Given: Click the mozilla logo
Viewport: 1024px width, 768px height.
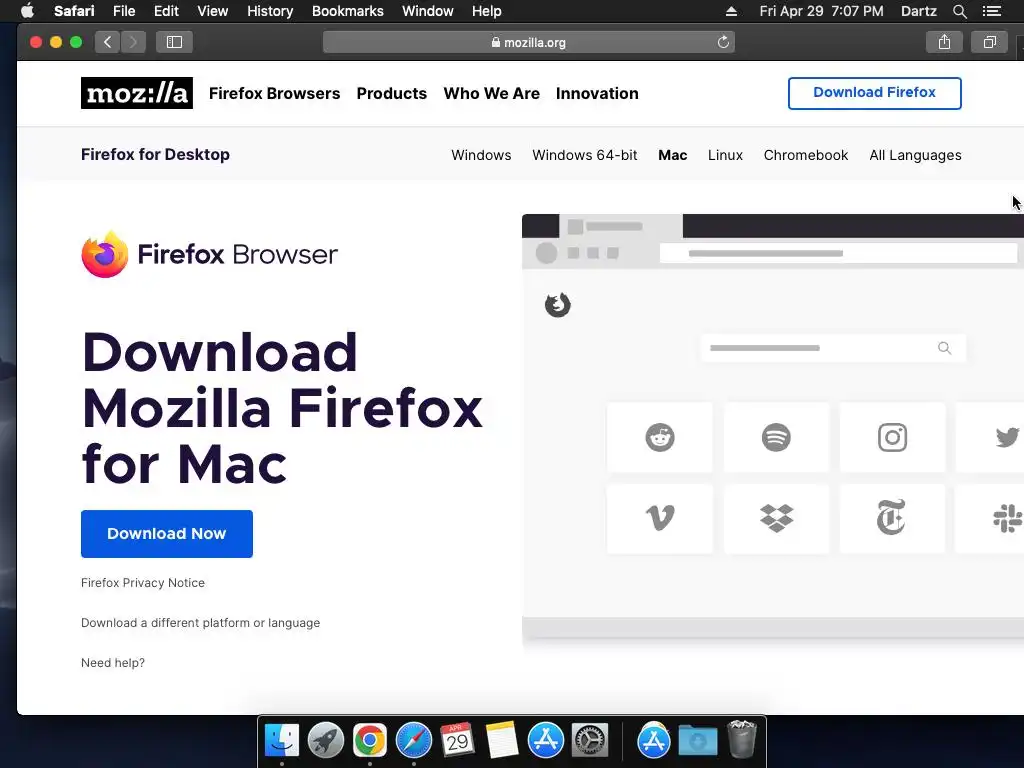Looking at the screenshot, I should point(136,93).
